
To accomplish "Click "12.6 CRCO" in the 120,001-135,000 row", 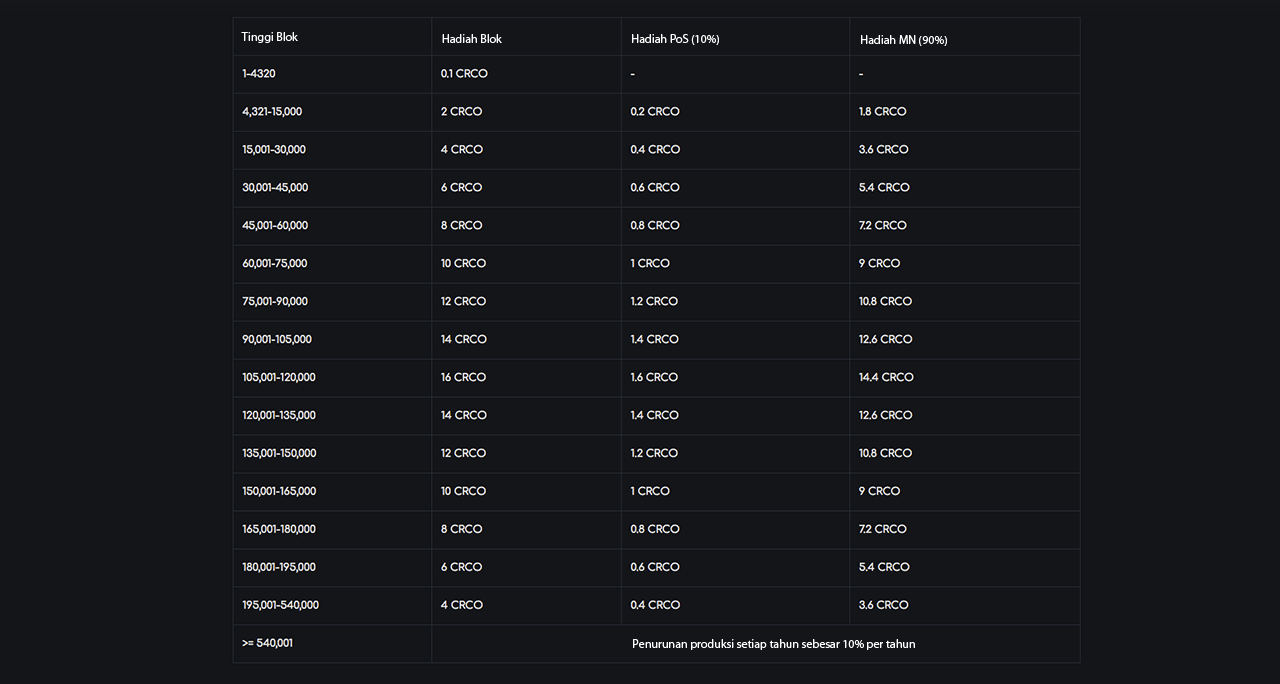I will pyautogui.click(x=886, y=416).
